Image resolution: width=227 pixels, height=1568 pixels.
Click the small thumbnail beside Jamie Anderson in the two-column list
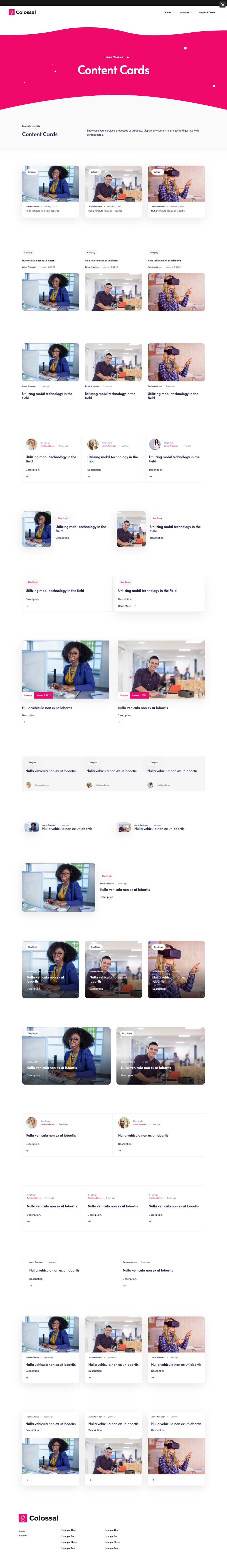[32, 827]
